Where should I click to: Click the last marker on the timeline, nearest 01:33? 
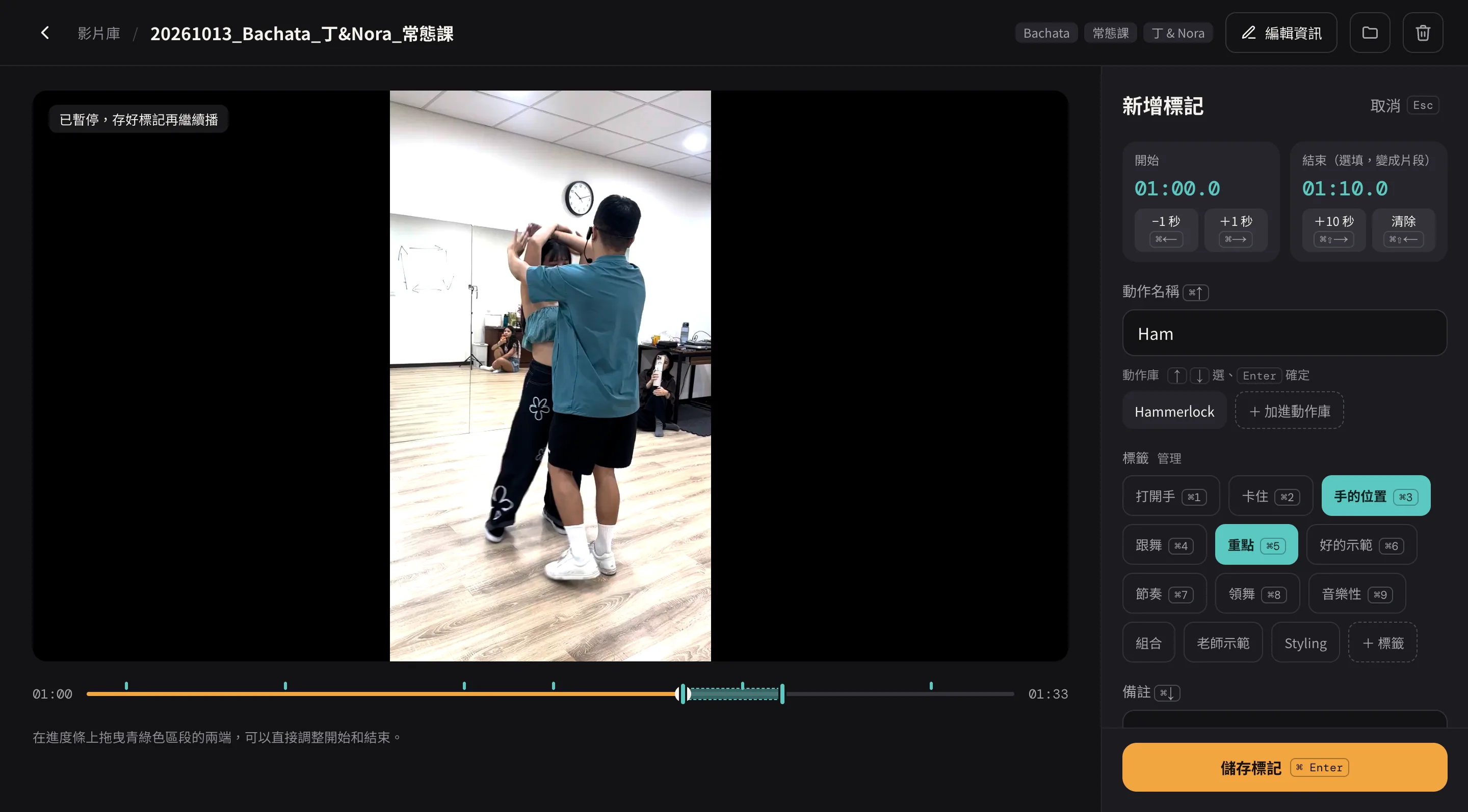click(x=931, y=686)
